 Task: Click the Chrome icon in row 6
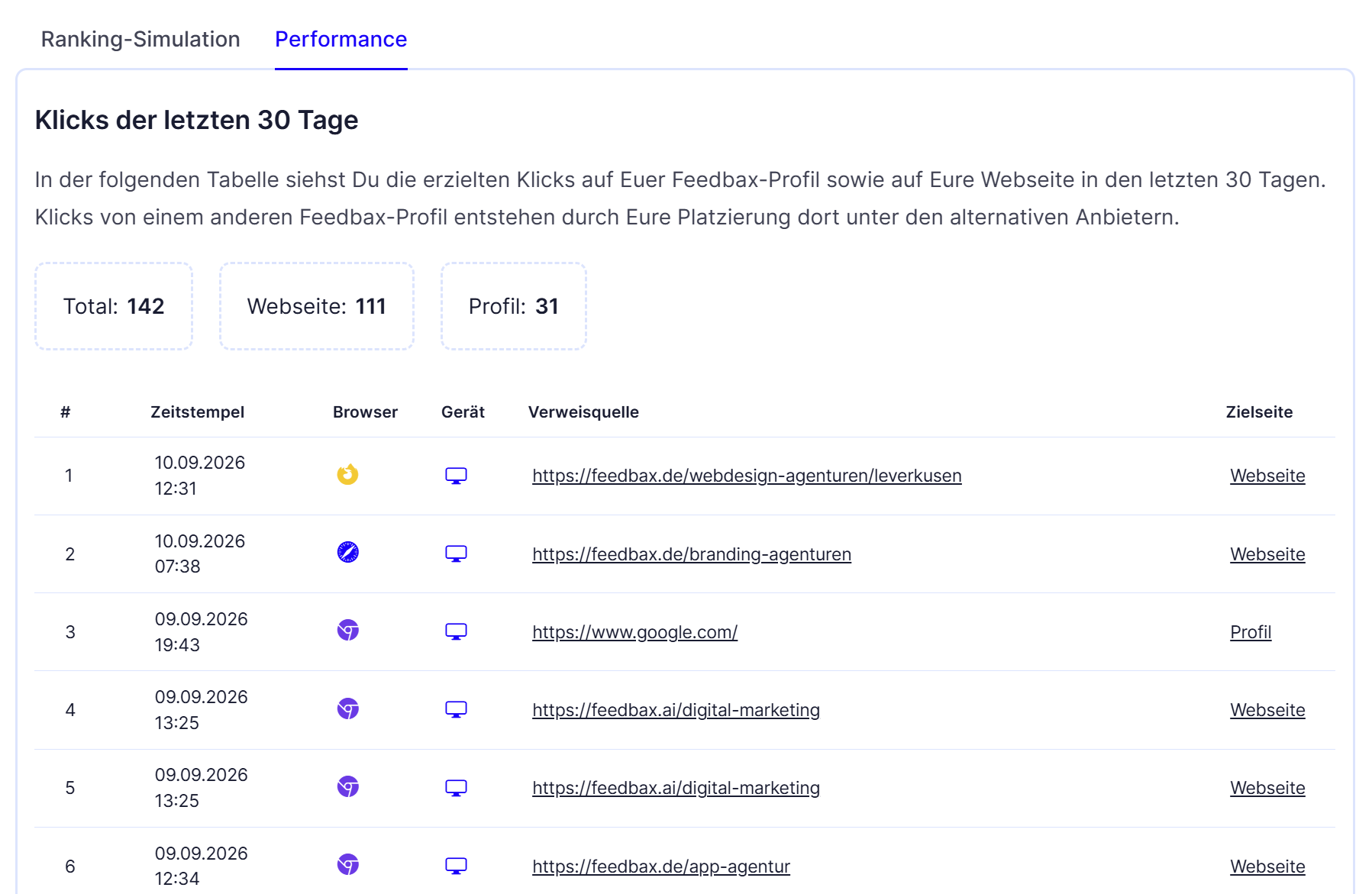(x=347, y=865)
